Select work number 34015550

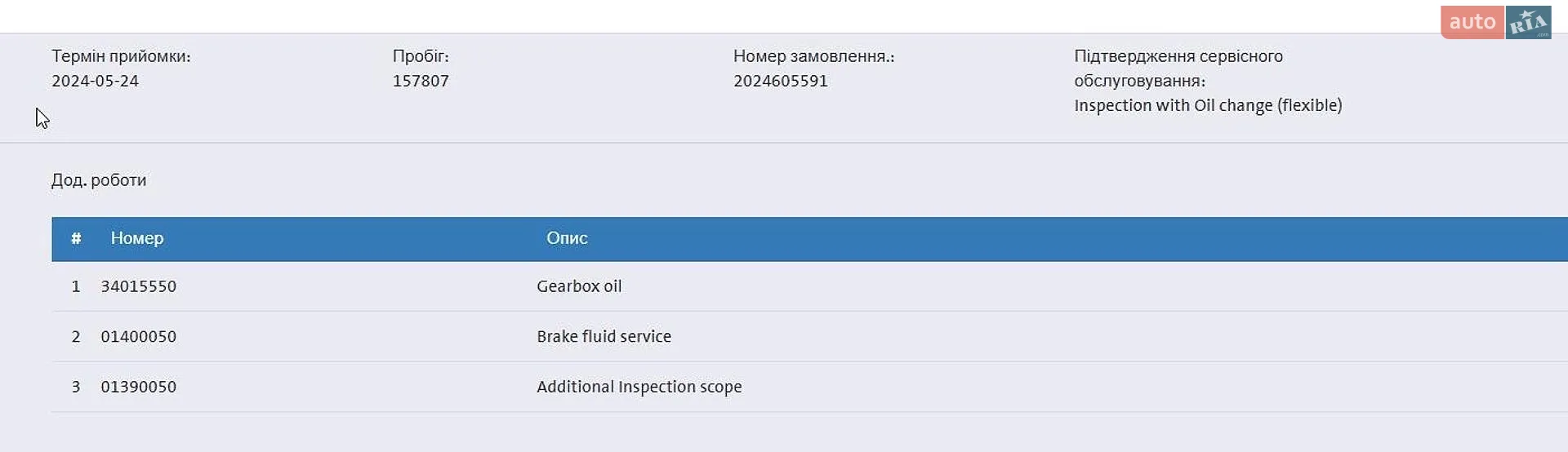[x=139, y=286]
